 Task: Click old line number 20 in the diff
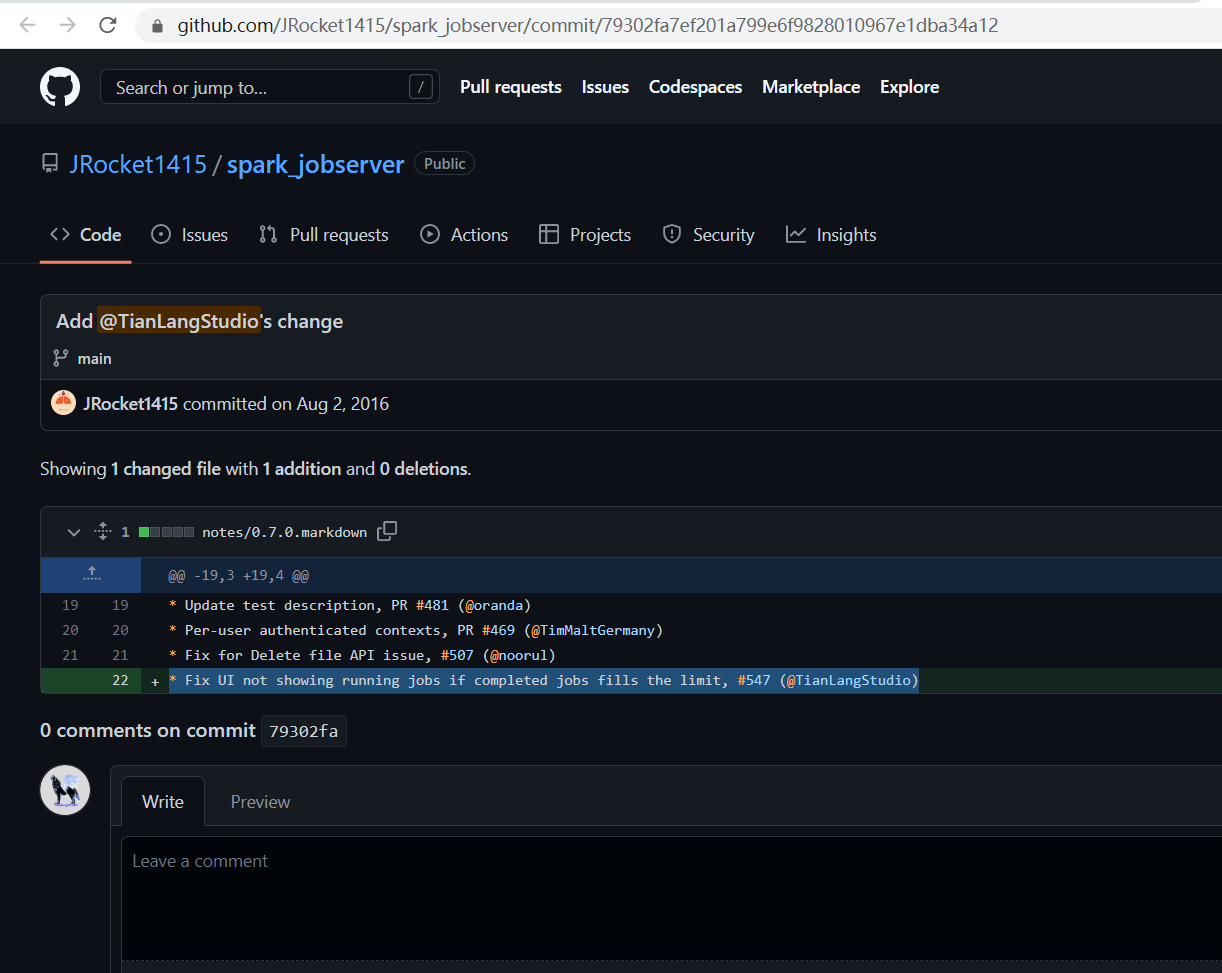pyautogui.click(x=70, y=630)
